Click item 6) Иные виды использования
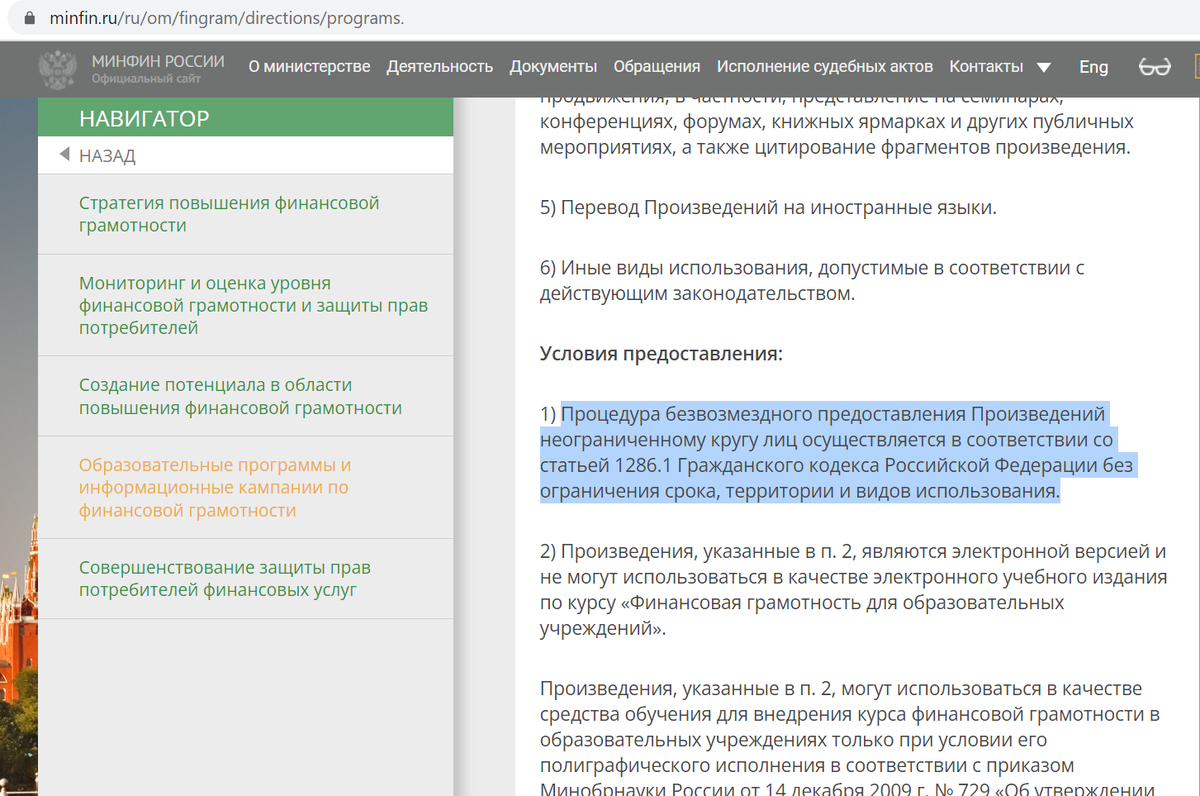Image resolution: width=1200 pixels, height=796 pixels. coord(812,281)
